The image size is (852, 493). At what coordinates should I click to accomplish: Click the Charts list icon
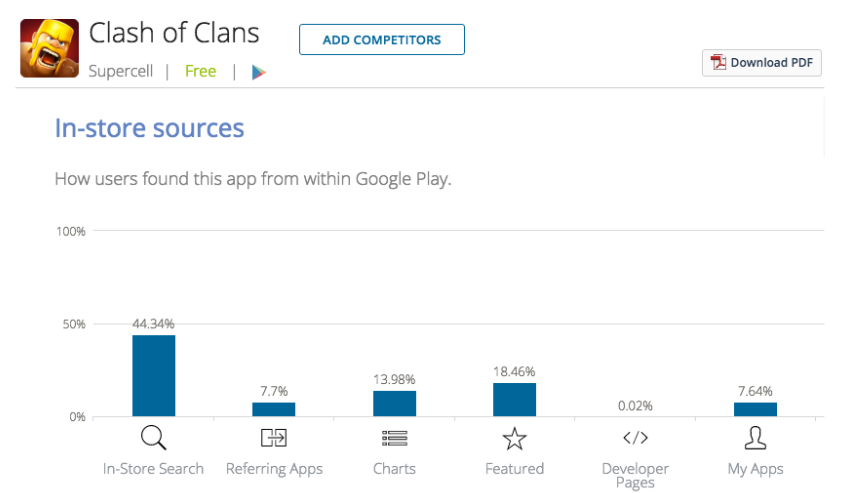click(x=394, y=438)
